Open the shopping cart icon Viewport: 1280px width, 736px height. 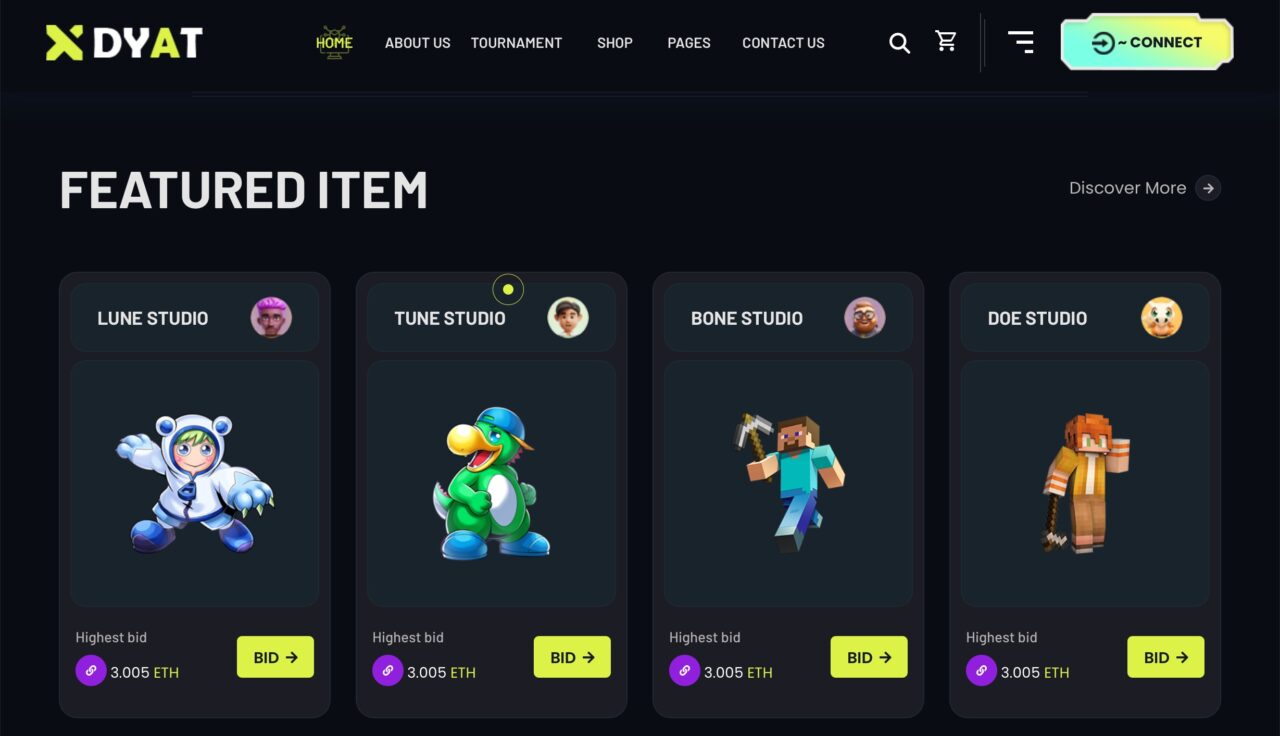tap(946, 41)
